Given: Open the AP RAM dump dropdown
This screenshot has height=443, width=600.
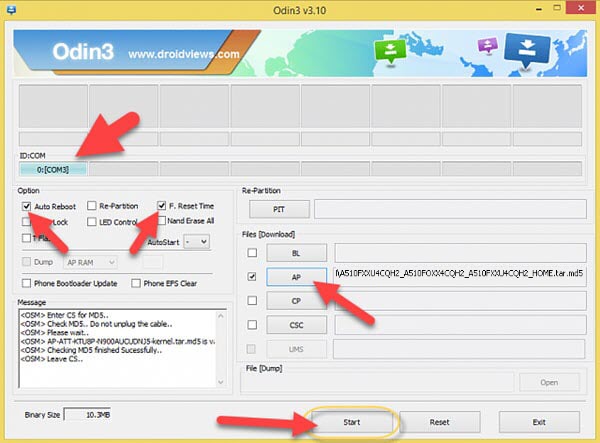Looking at the screenshot, I should point(91,262).
